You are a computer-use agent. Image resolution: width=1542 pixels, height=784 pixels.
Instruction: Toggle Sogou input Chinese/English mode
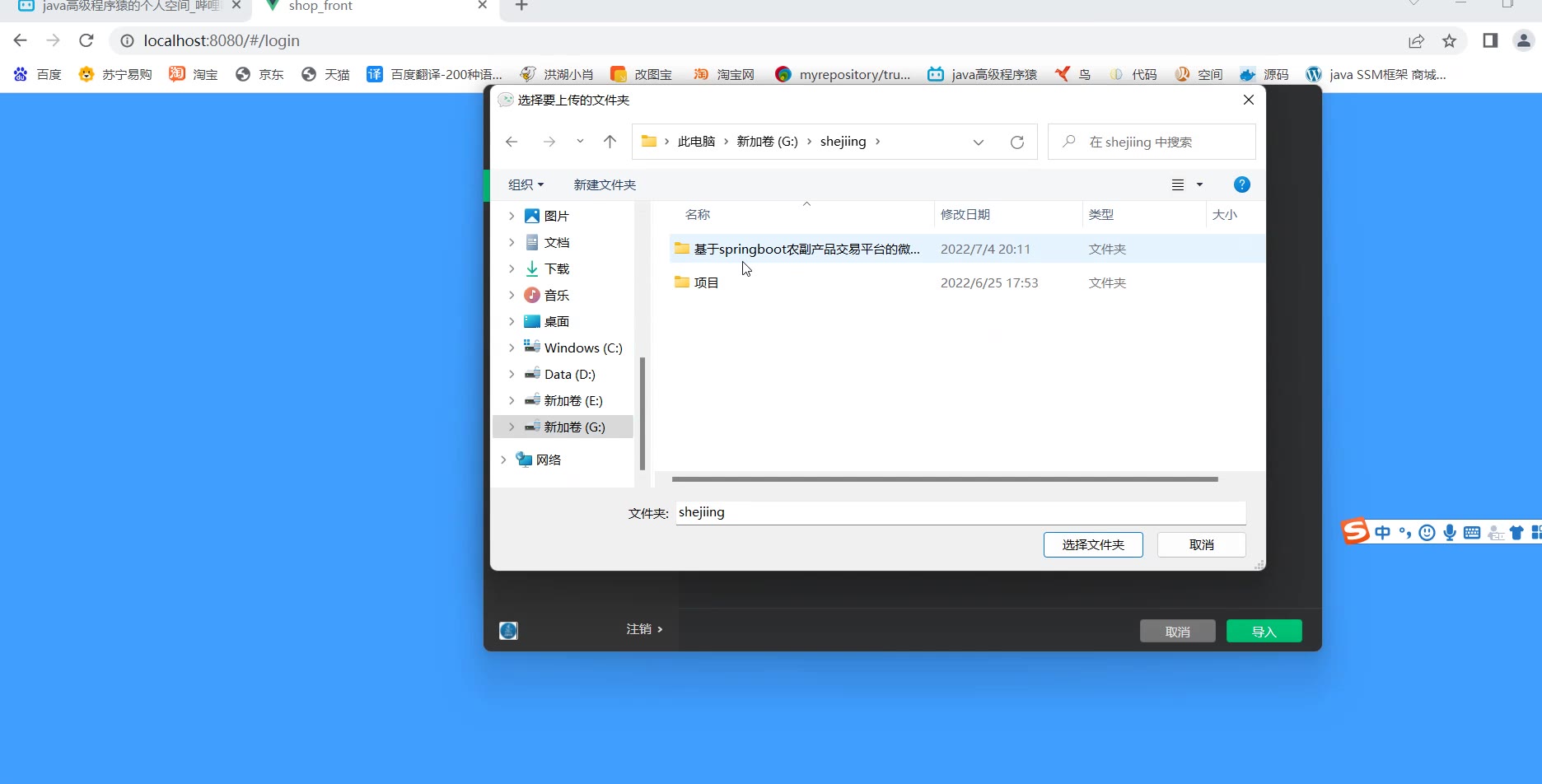click(1382, 533)
